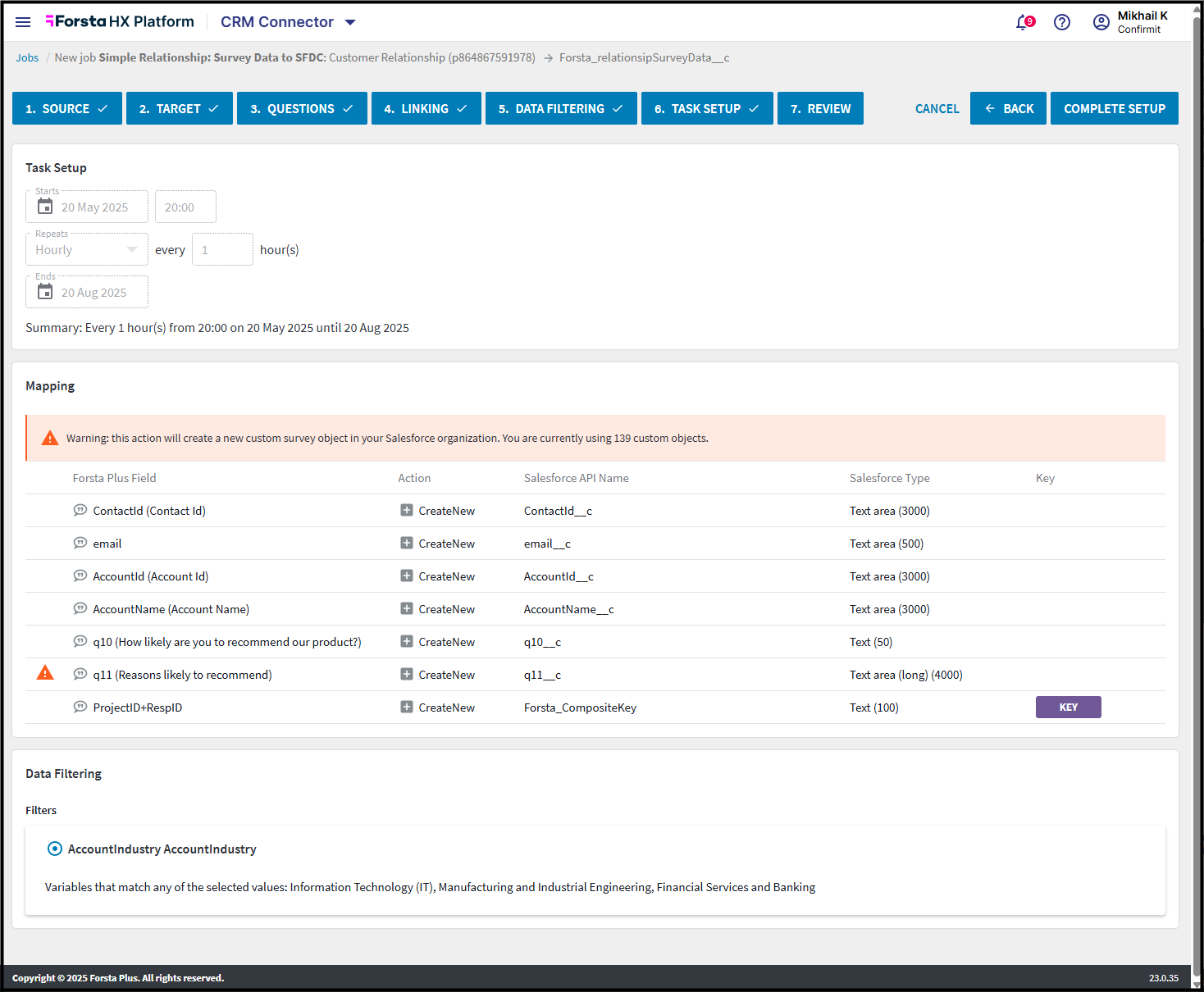Go to step 1 Source
Screen dimensions: 1204x992
(67, 108)
